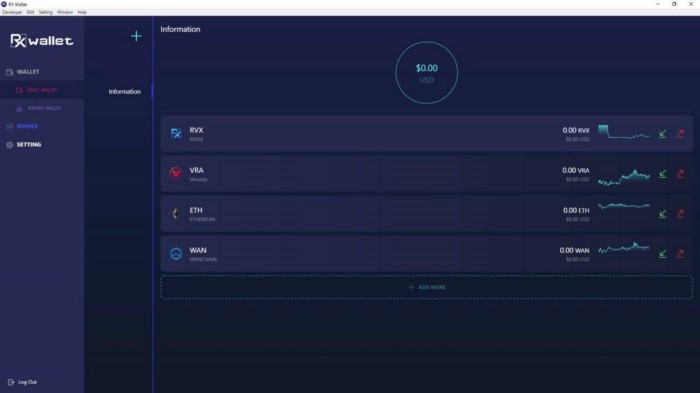This screenshot has height=393, width=700.
Task: Click the circle icon beside WRDEX
Action: tap(9, 126)
